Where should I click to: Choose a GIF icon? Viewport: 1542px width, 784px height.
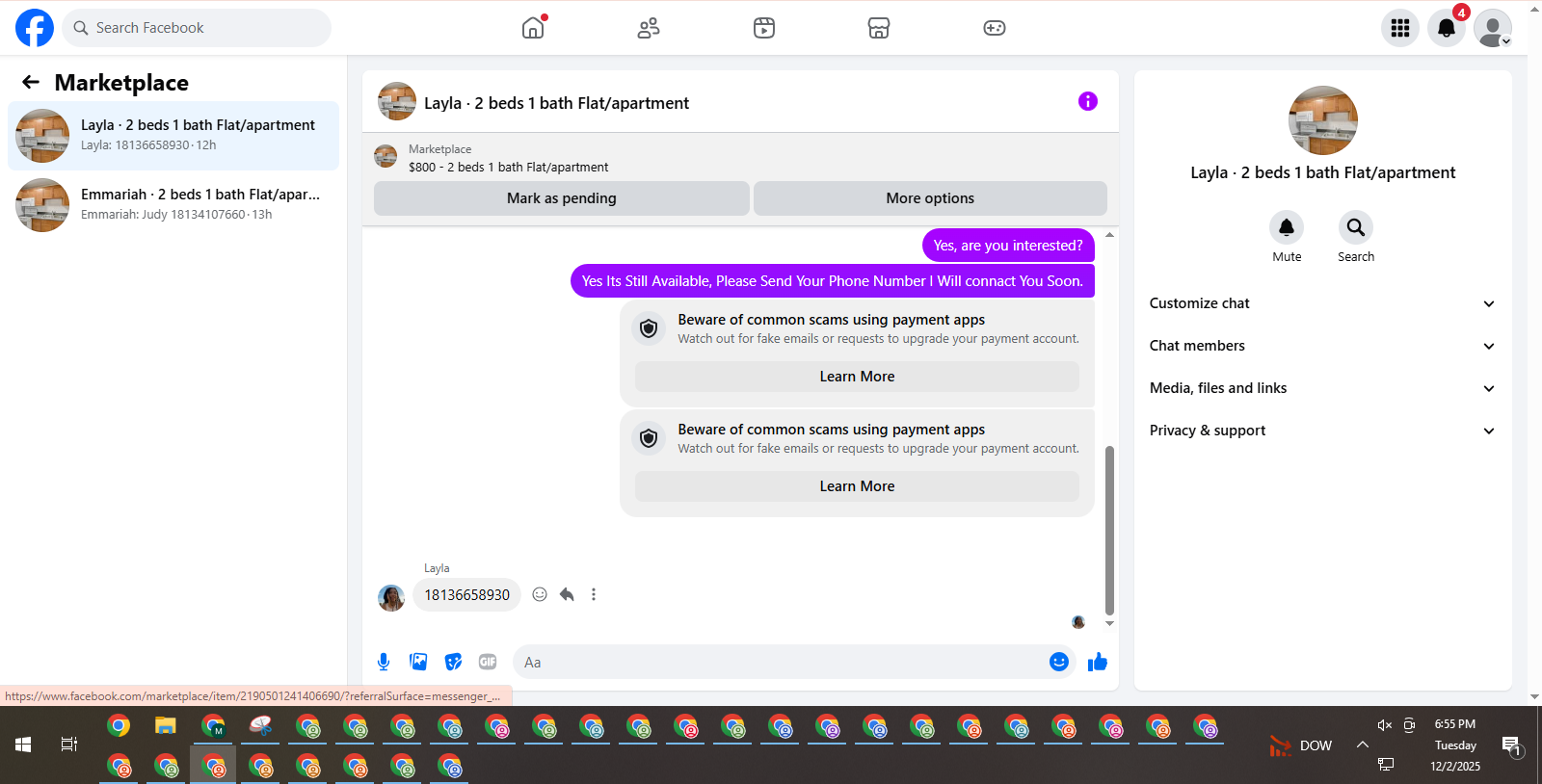[x=488, y=662]
